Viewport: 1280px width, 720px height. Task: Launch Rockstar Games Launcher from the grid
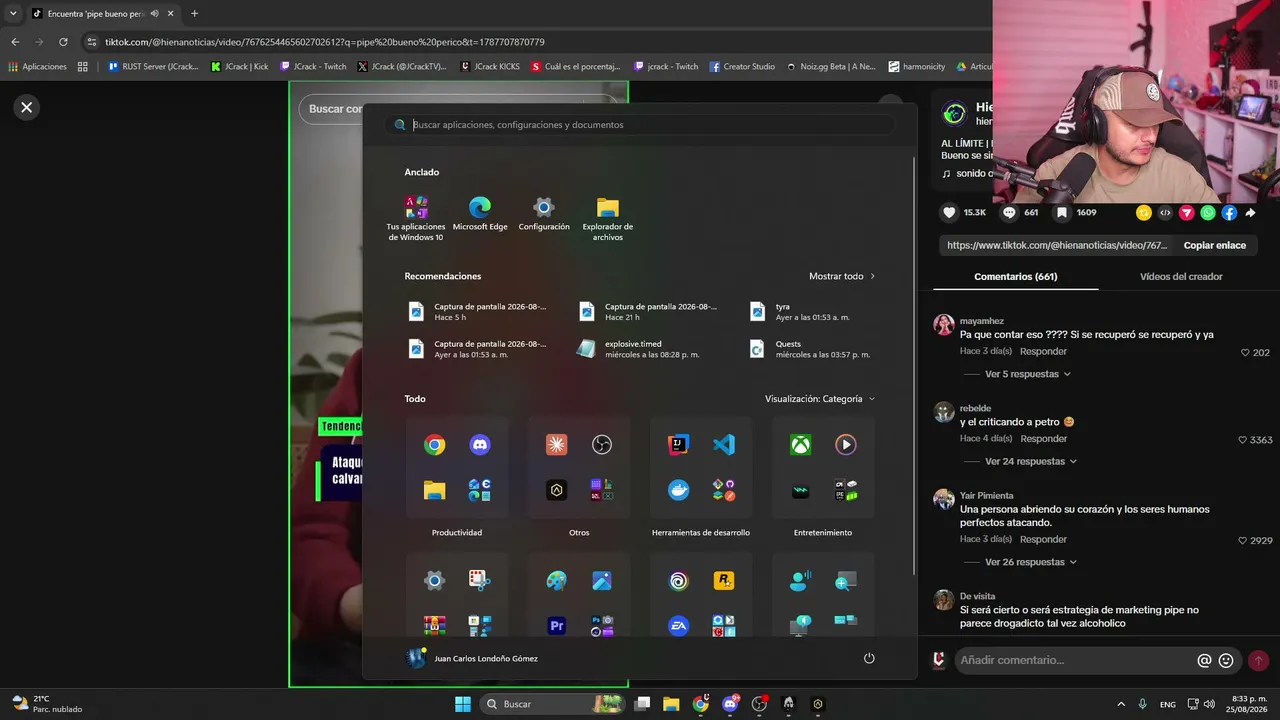tap(724, 581)
